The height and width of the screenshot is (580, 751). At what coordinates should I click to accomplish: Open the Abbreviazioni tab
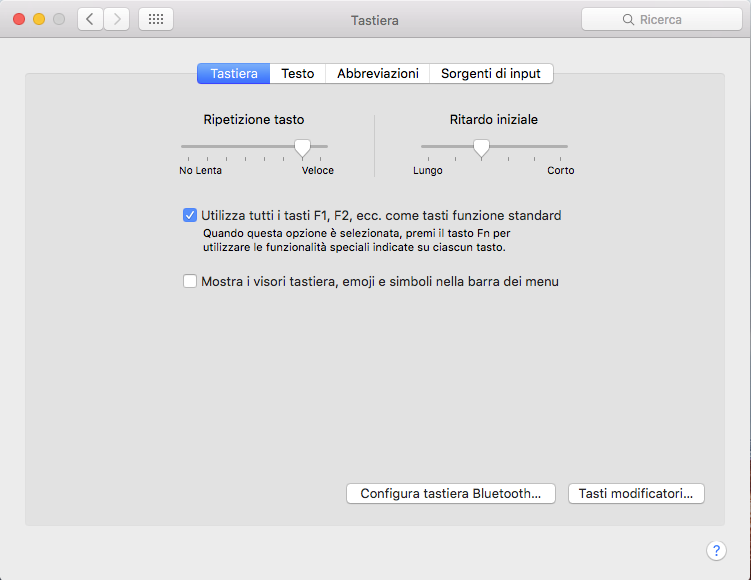[x=378, y=74]
